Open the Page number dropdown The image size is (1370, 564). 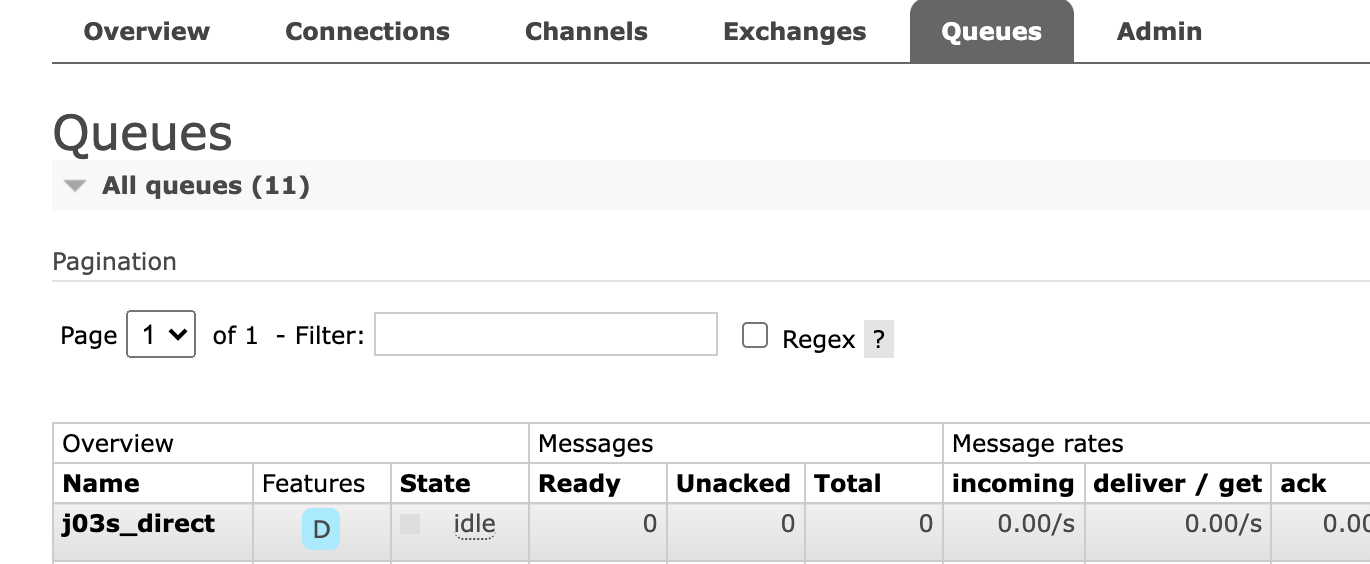click(x=161, y=335)
